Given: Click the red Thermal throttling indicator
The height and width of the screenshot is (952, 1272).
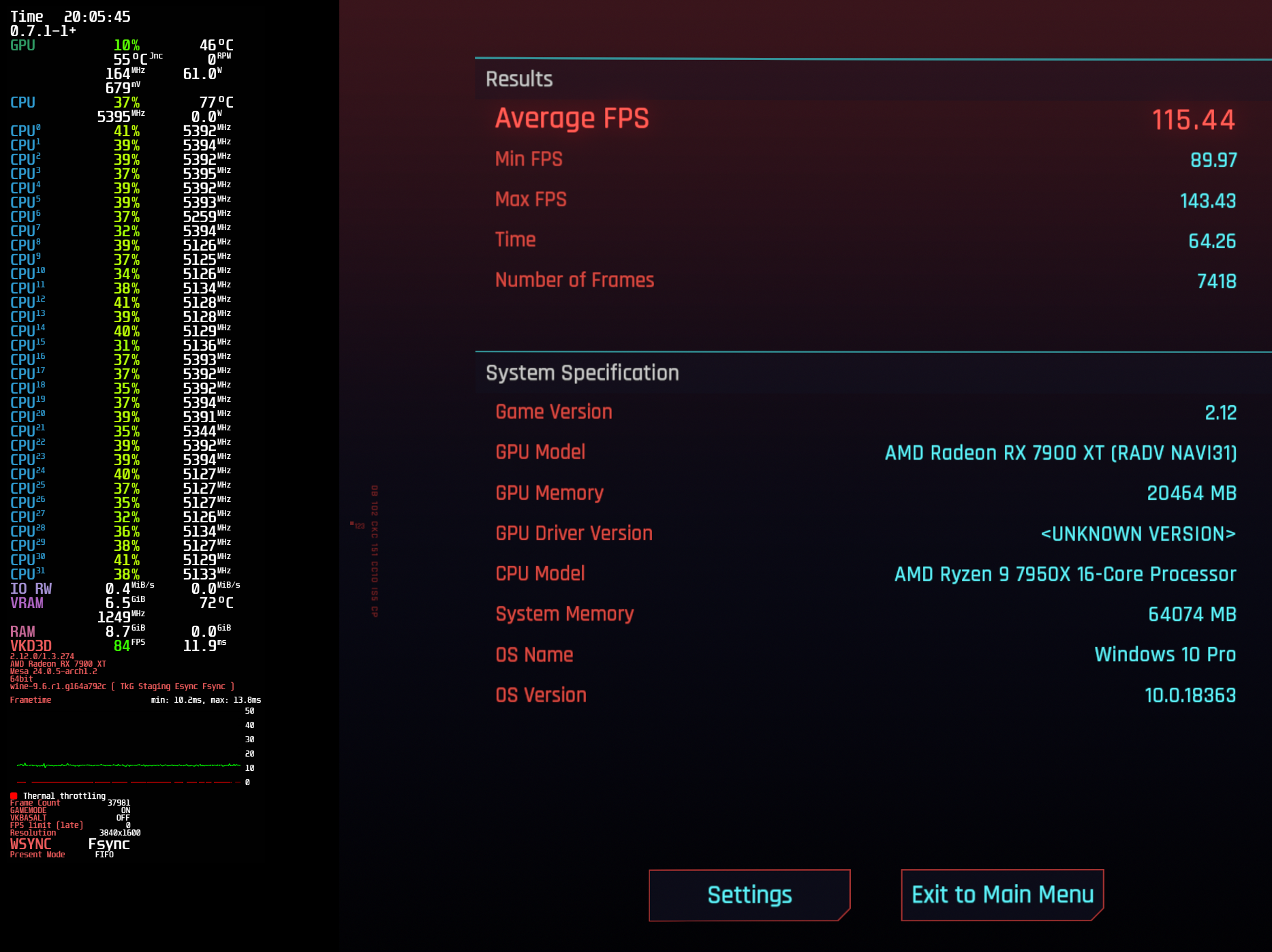Looking at the screenshot, I should 14,795.
